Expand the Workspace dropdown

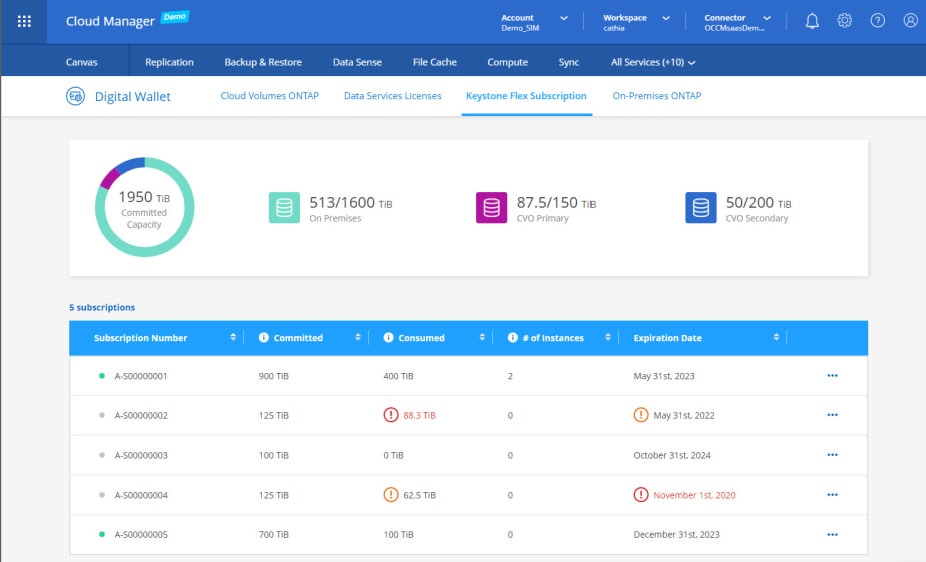[665, 18]
